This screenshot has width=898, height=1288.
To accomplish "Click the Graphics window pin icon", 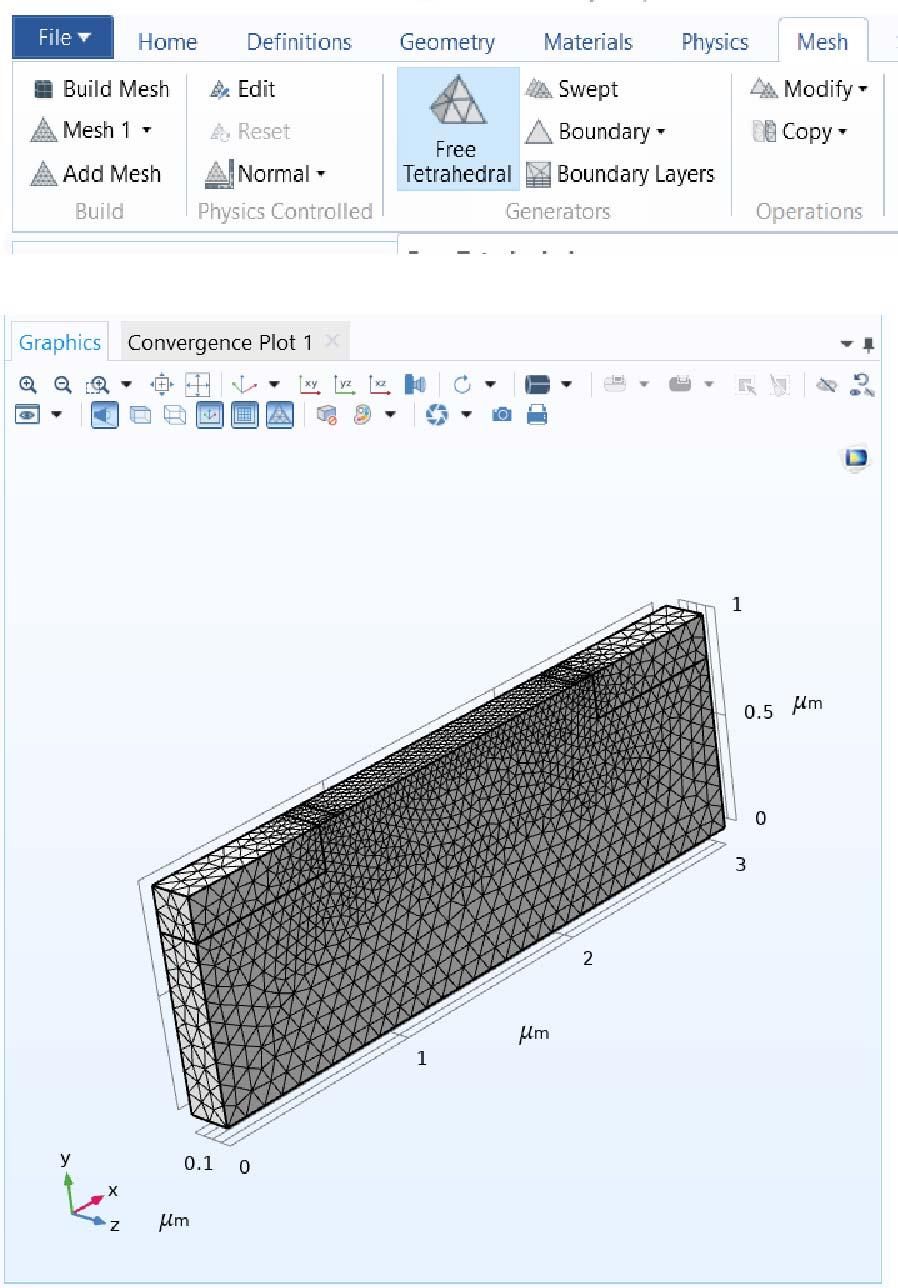I will 868,344.
